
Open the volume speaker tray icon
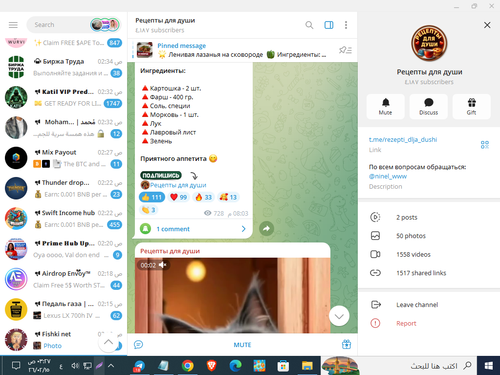(75, 366)
